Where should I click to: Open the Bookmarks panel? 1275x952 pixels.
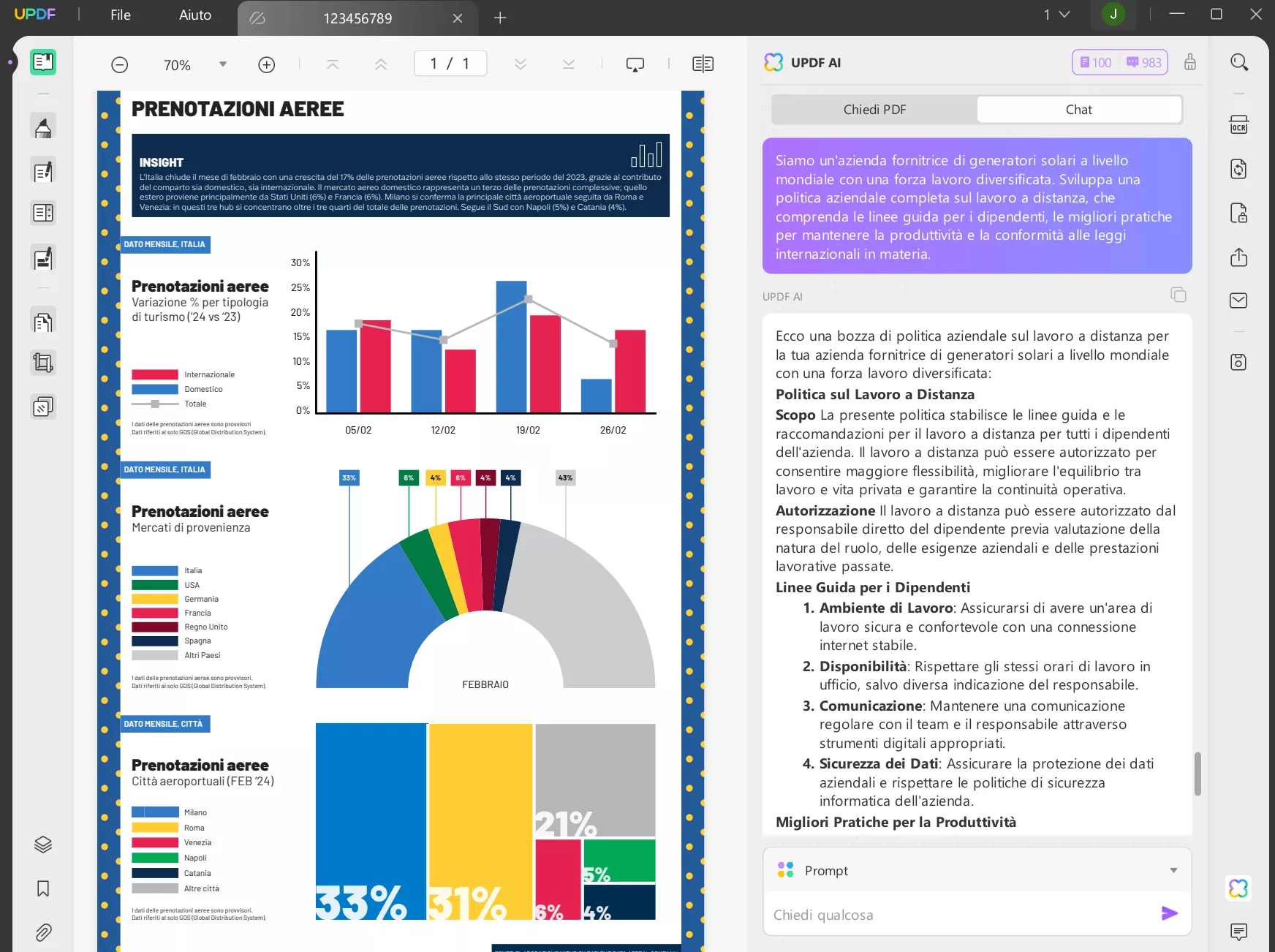point(43,888)
